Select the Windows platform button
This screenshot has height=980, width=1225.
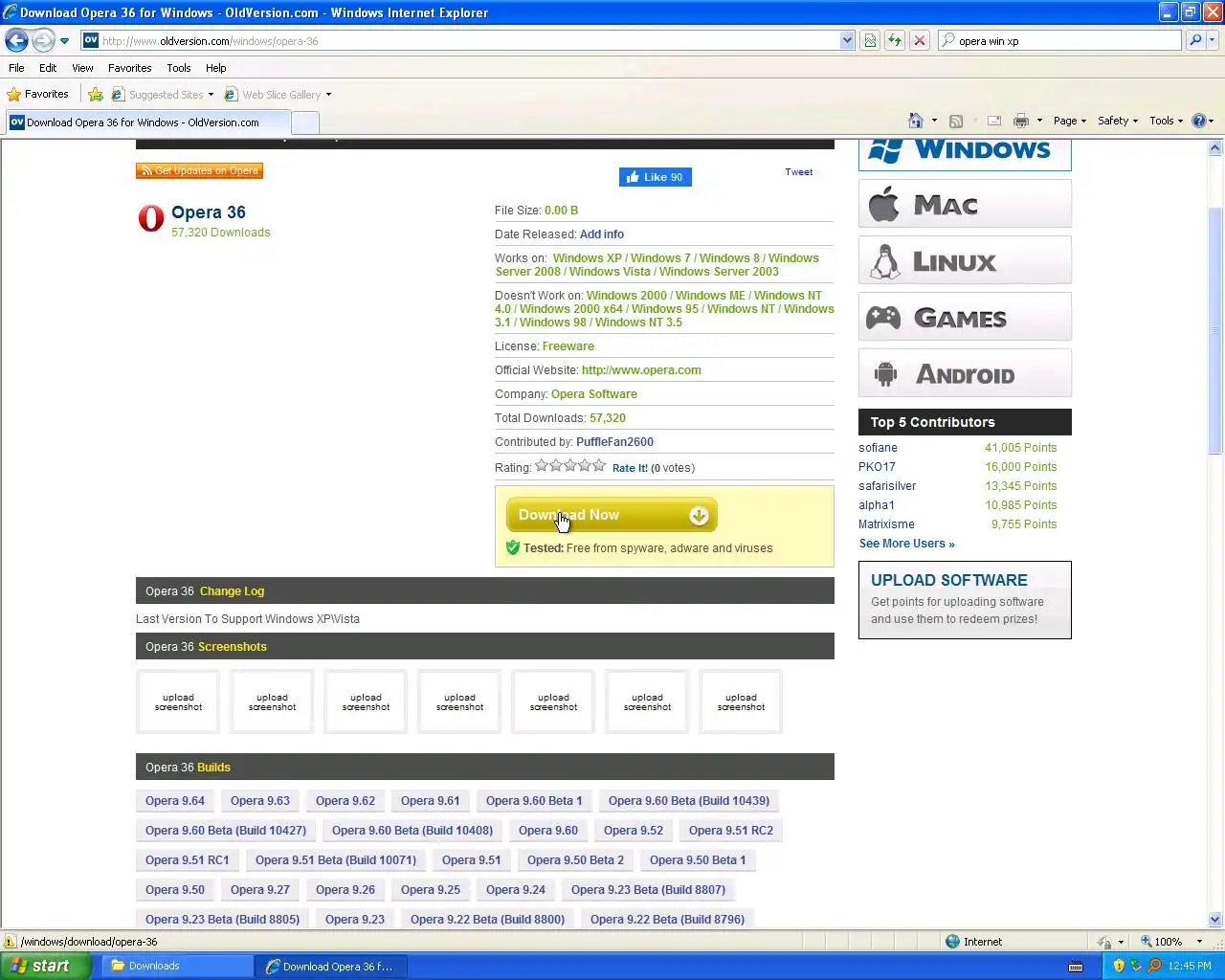point(965,153)
